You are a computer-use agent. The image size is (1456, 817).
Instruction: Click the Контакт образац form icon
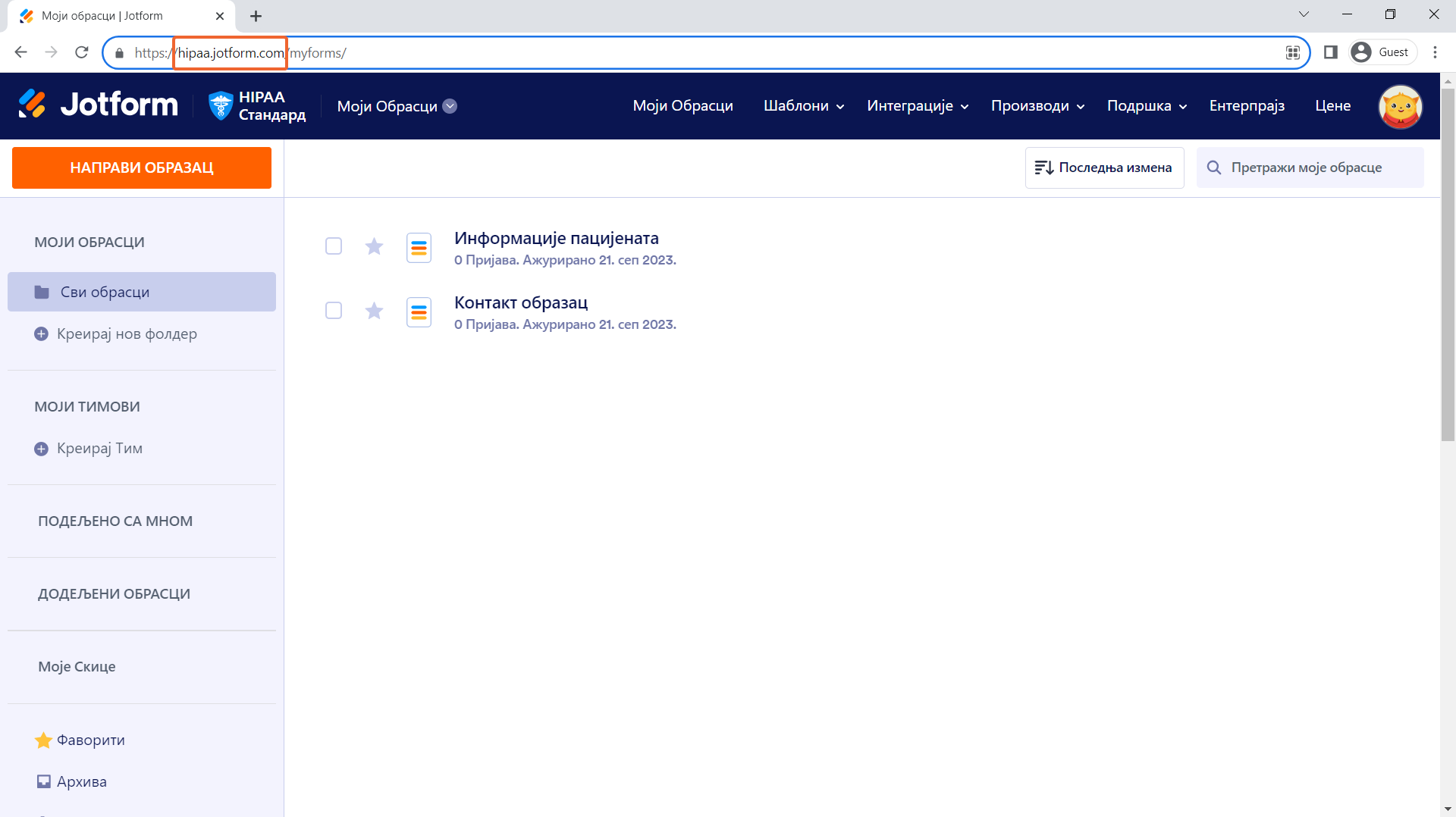click(x=419, y=312)
